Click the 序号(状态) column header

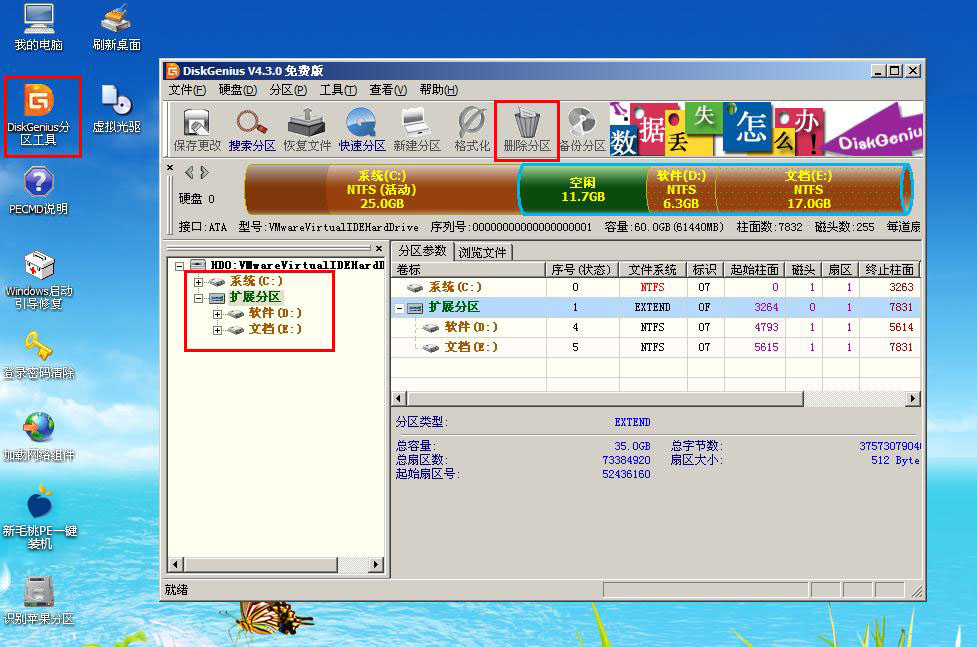583,270
